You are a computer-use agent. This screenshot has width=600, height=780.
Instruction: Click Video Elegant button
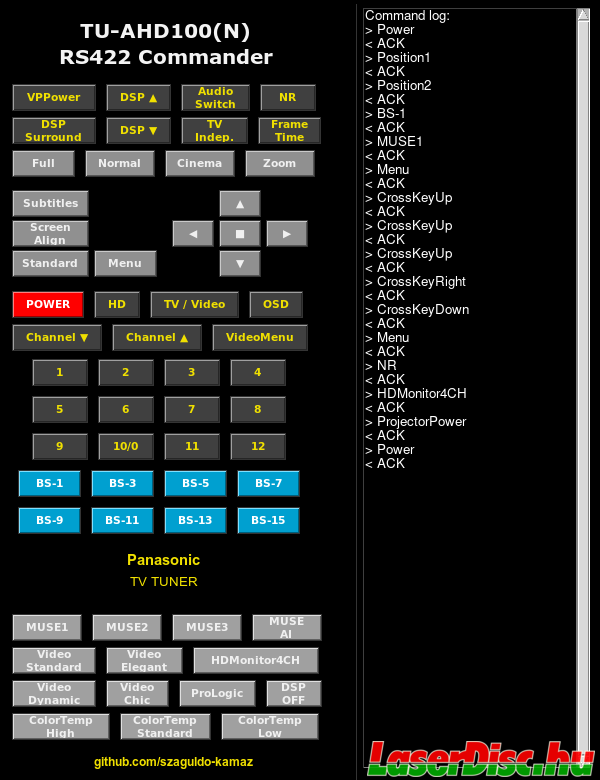[144, 661]
